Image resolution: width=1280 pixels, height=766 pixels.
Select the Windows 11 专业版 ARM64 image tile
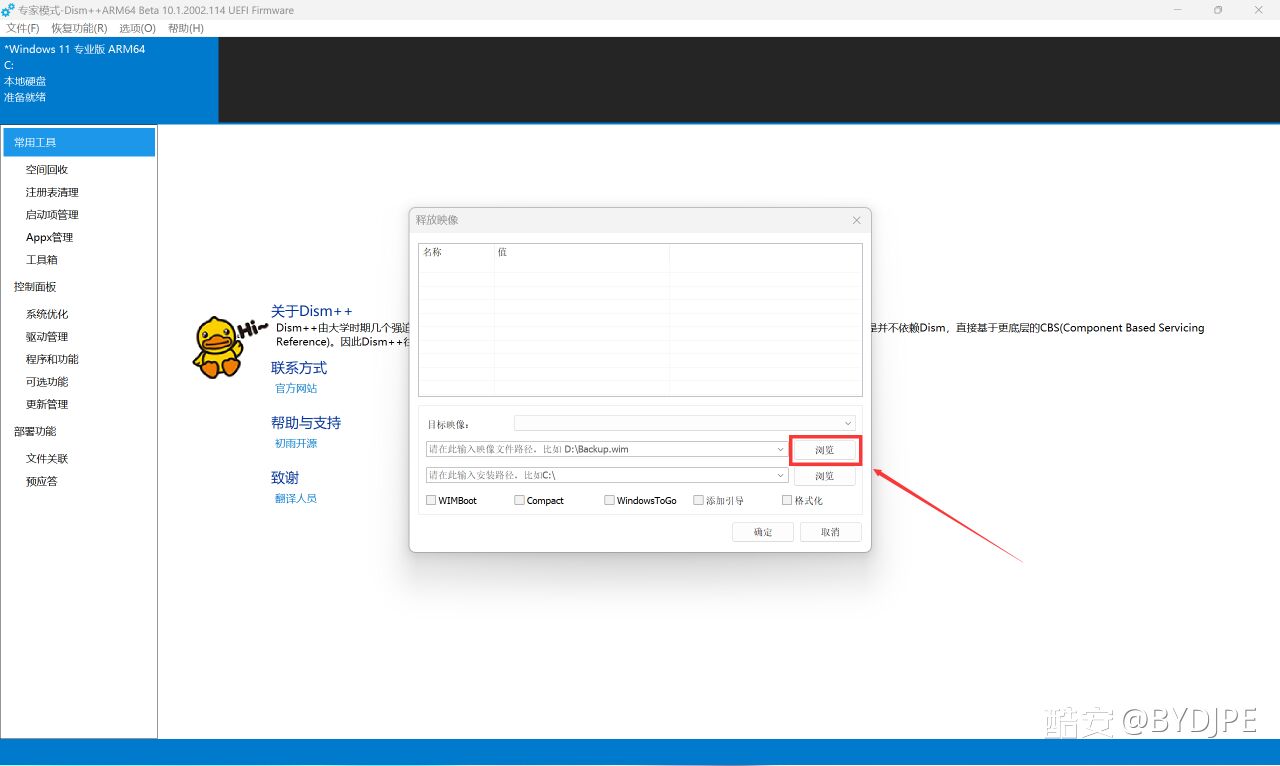click(109, 79)
